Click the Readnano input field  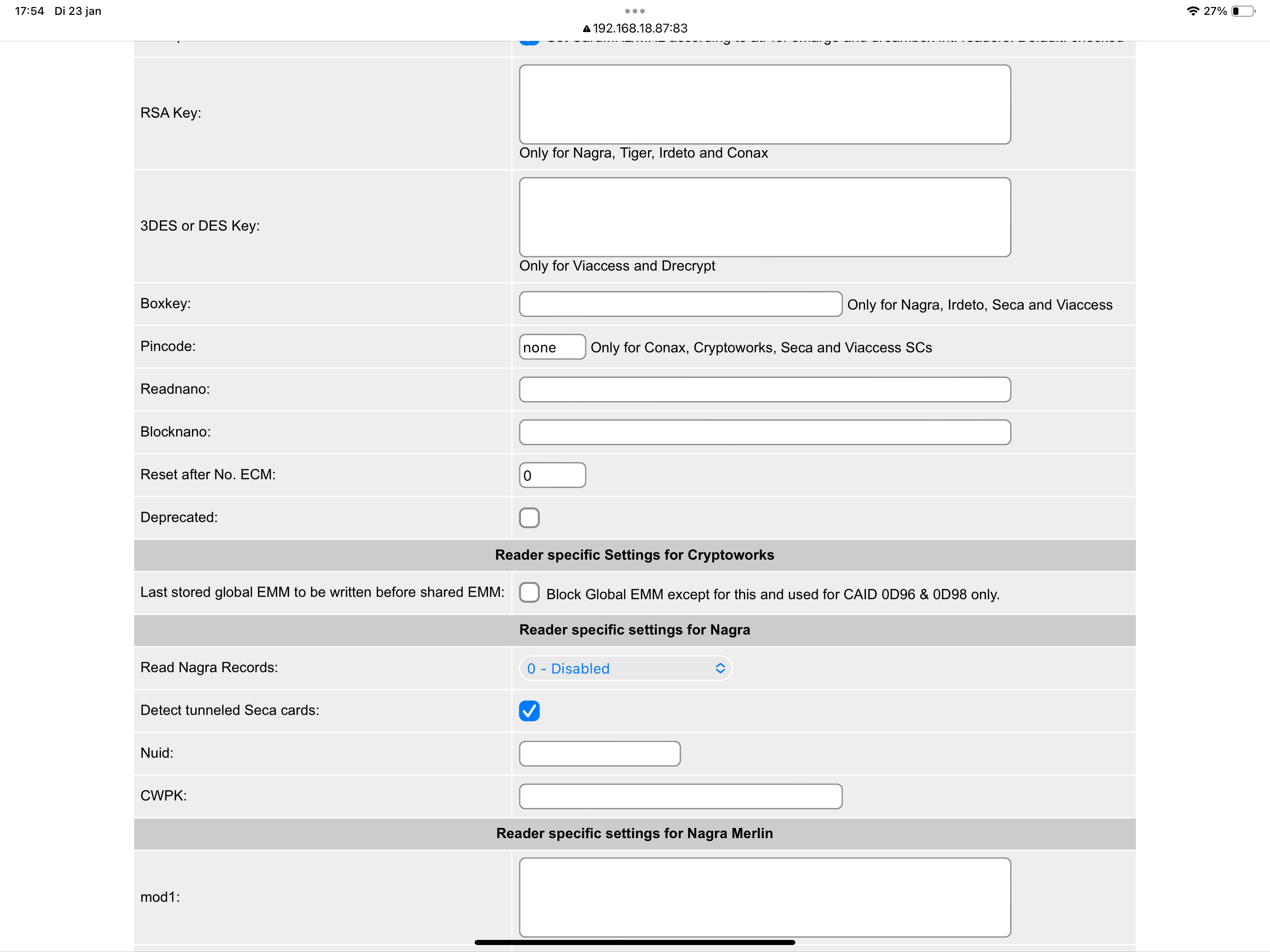click(764, 389)
